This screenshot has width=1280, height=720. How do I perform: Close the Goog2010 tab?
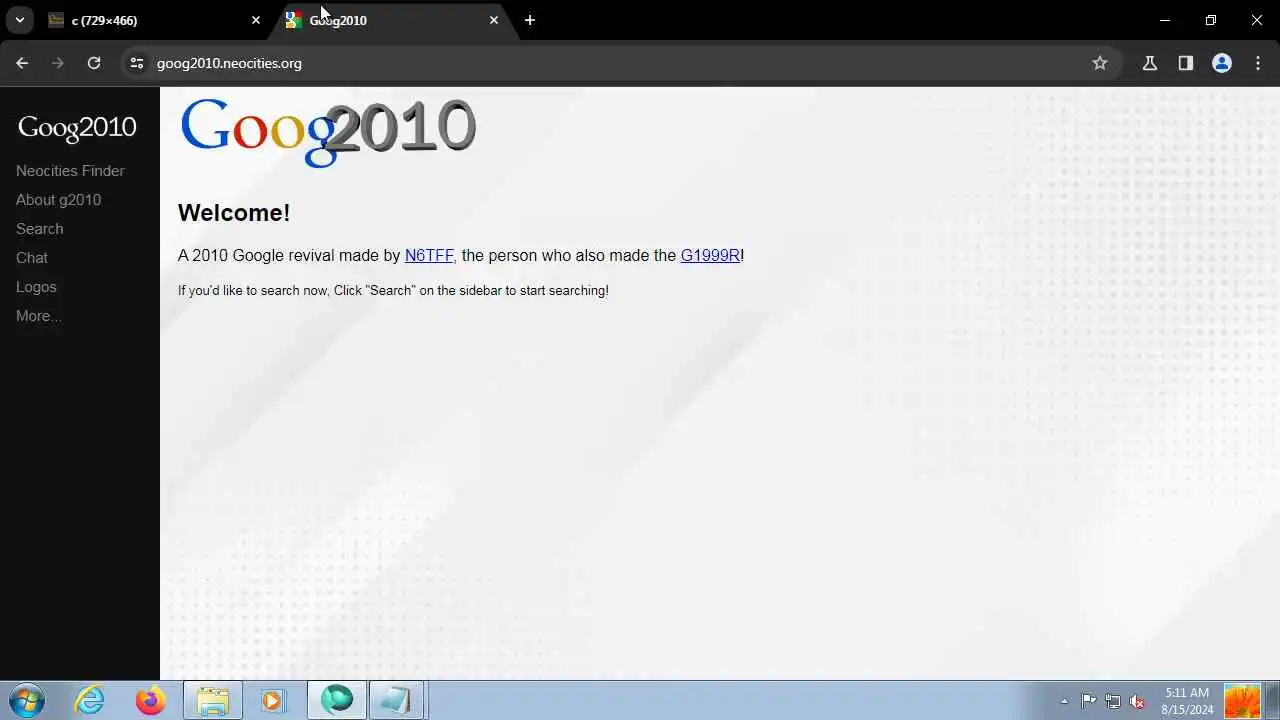[494, 20]
